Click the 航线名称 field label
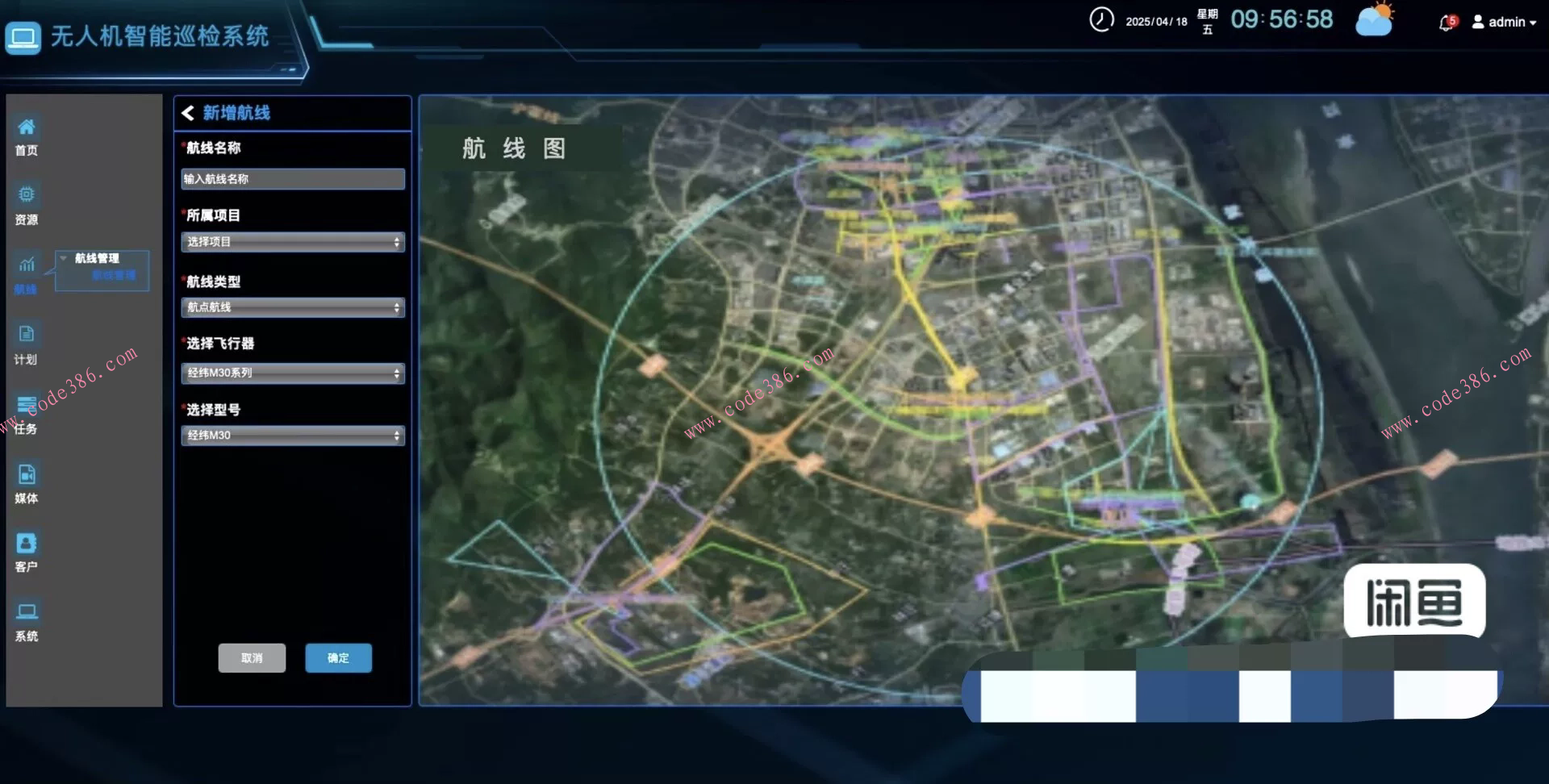The width and height of the screenshot is (1549, 784). 213,148
